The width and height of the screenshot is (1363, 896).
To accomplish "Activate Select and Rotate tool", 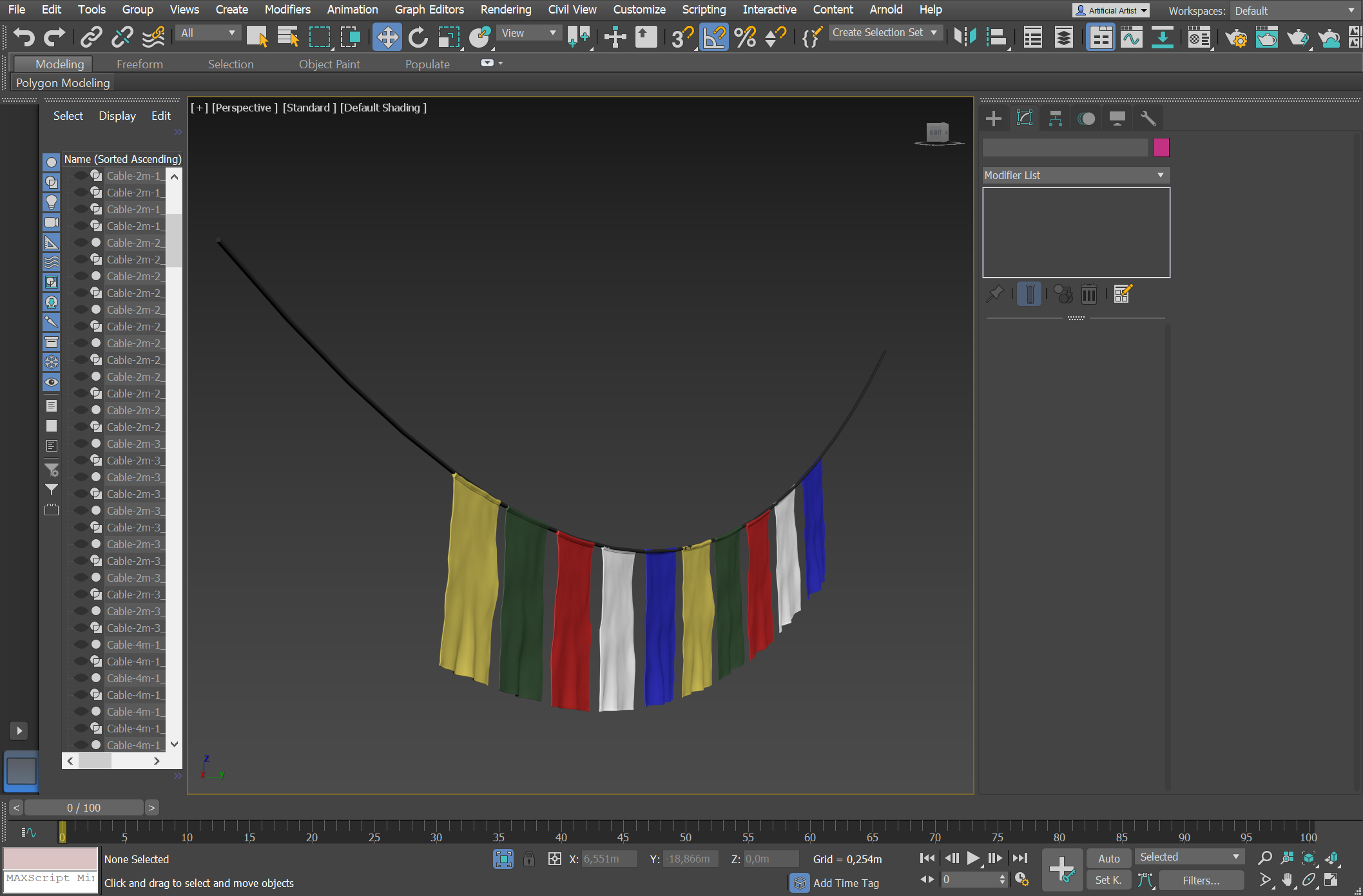I will tap(418, 37).
